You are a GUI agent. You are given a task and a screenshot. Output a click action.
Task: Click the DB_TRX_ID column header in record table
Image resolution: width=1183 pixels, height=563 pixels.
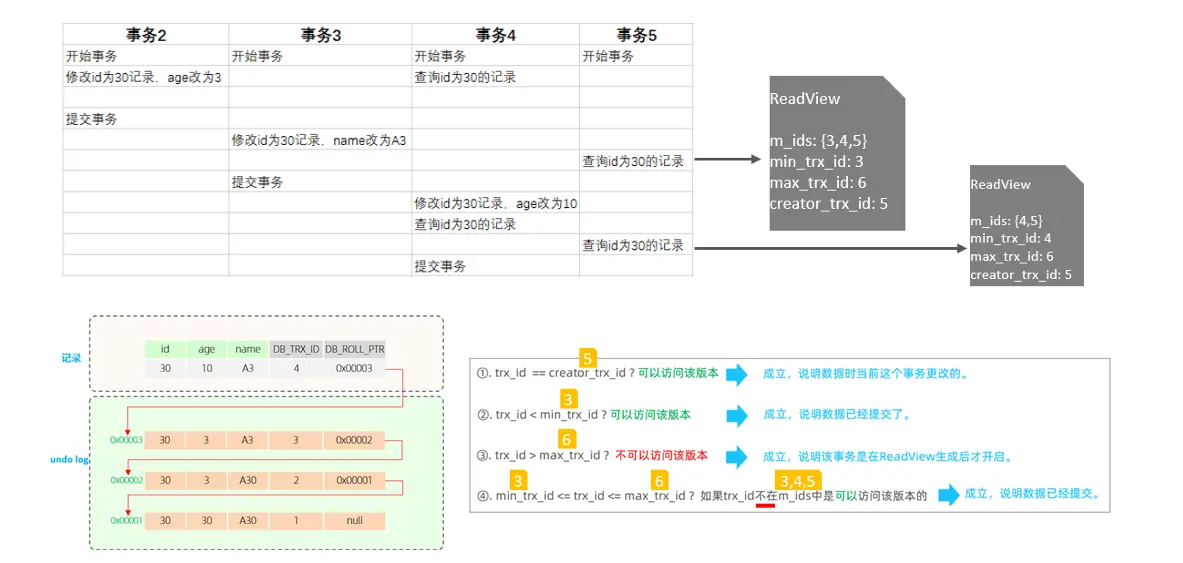[x=294, y=349]
